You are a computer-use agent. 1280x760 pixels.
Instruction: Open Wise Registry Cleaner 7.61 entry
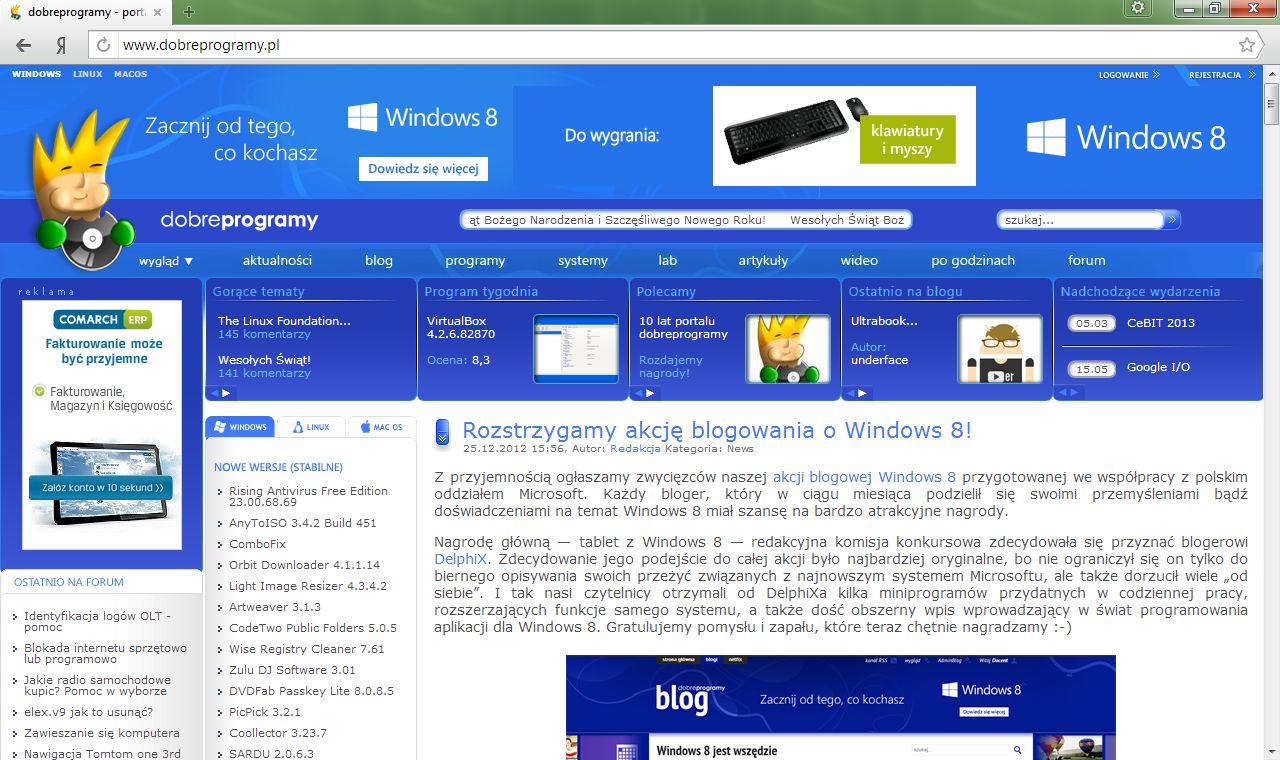(307, 649)
